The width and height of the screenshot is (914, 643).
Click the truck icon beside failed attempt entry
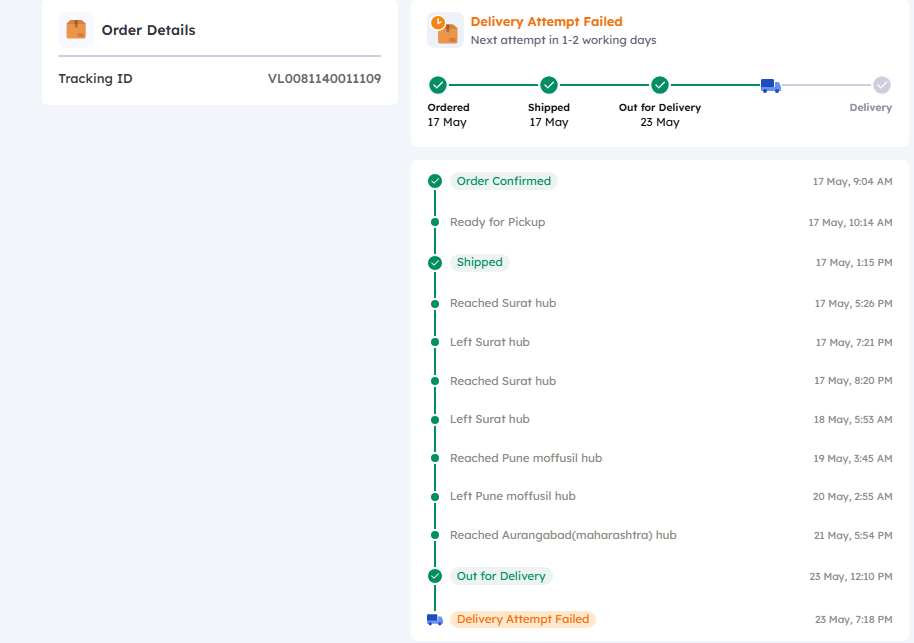point(434,620)
